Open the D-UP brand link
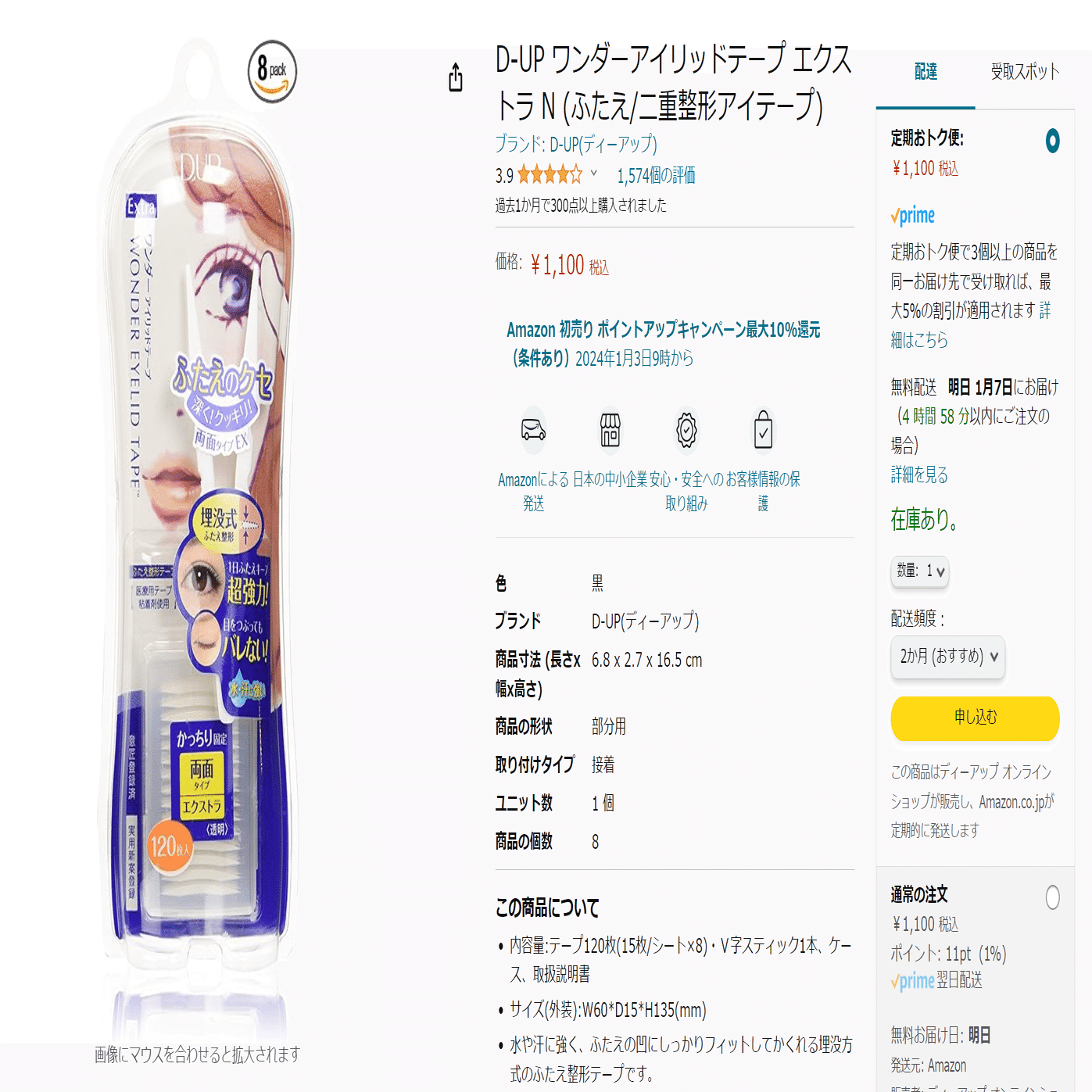Viewport: 1092px width, 1092px height. (x=576, y=144)
